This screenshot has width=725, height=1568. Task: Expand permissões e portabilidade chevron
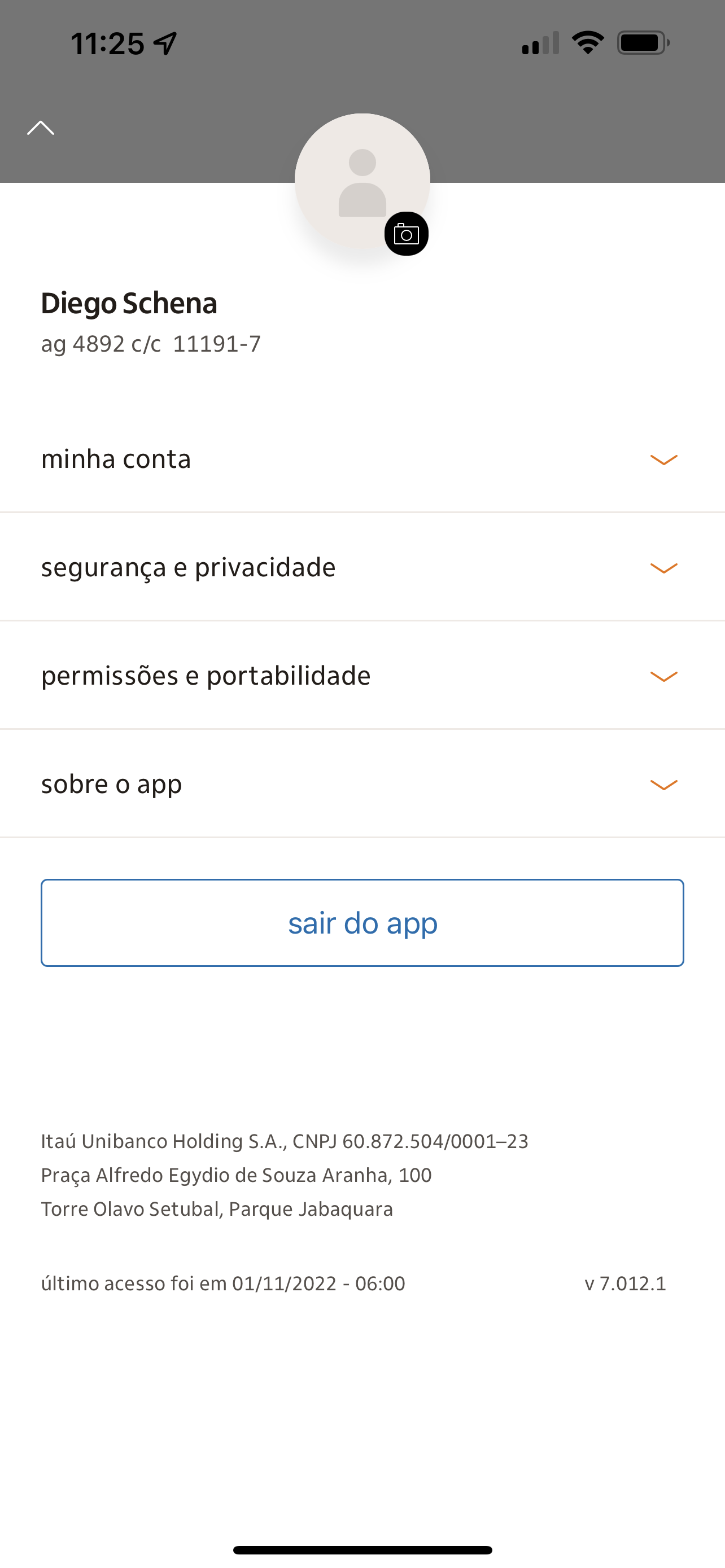pos(663,676)
